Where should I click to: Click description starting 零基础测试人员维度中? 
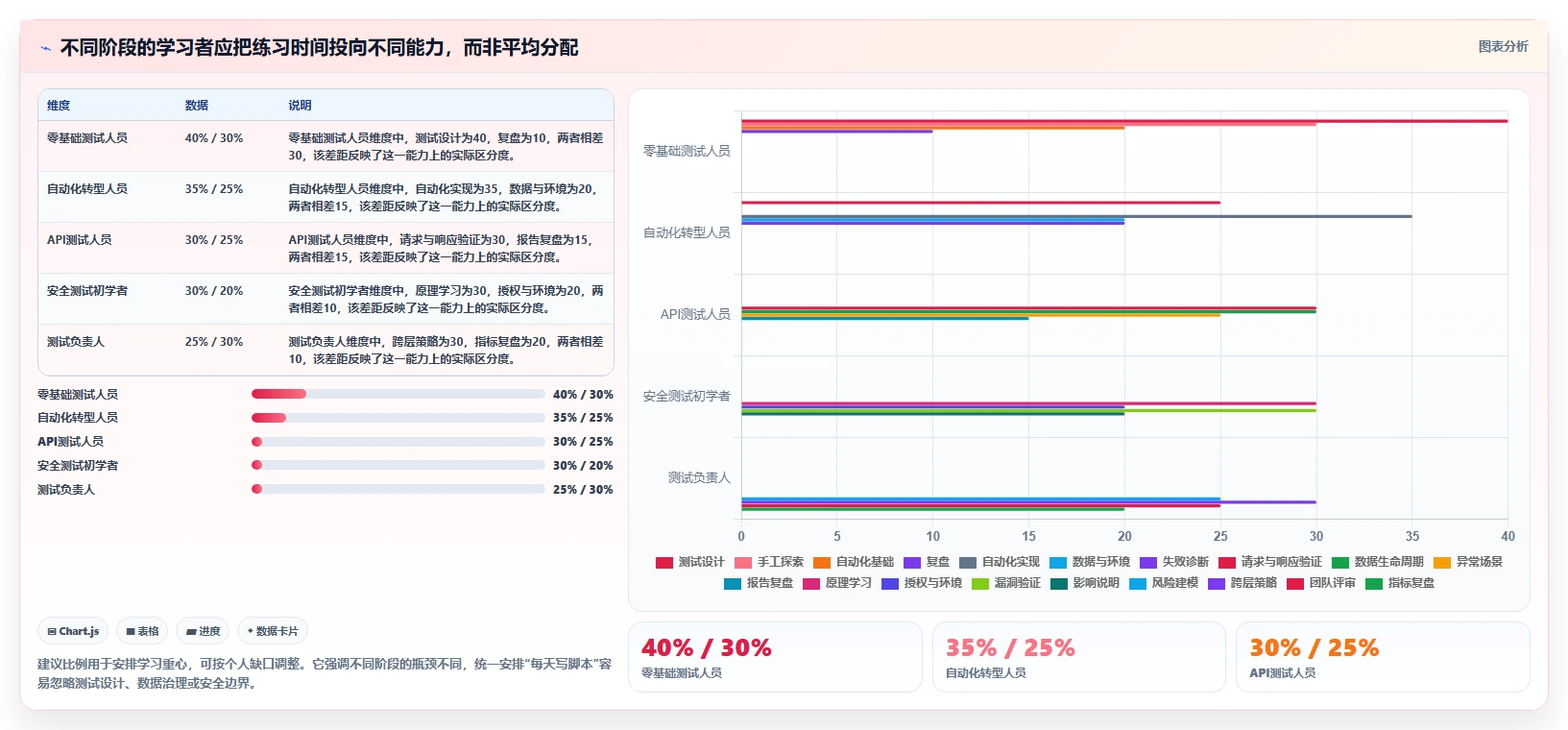[x=446, y=147]
